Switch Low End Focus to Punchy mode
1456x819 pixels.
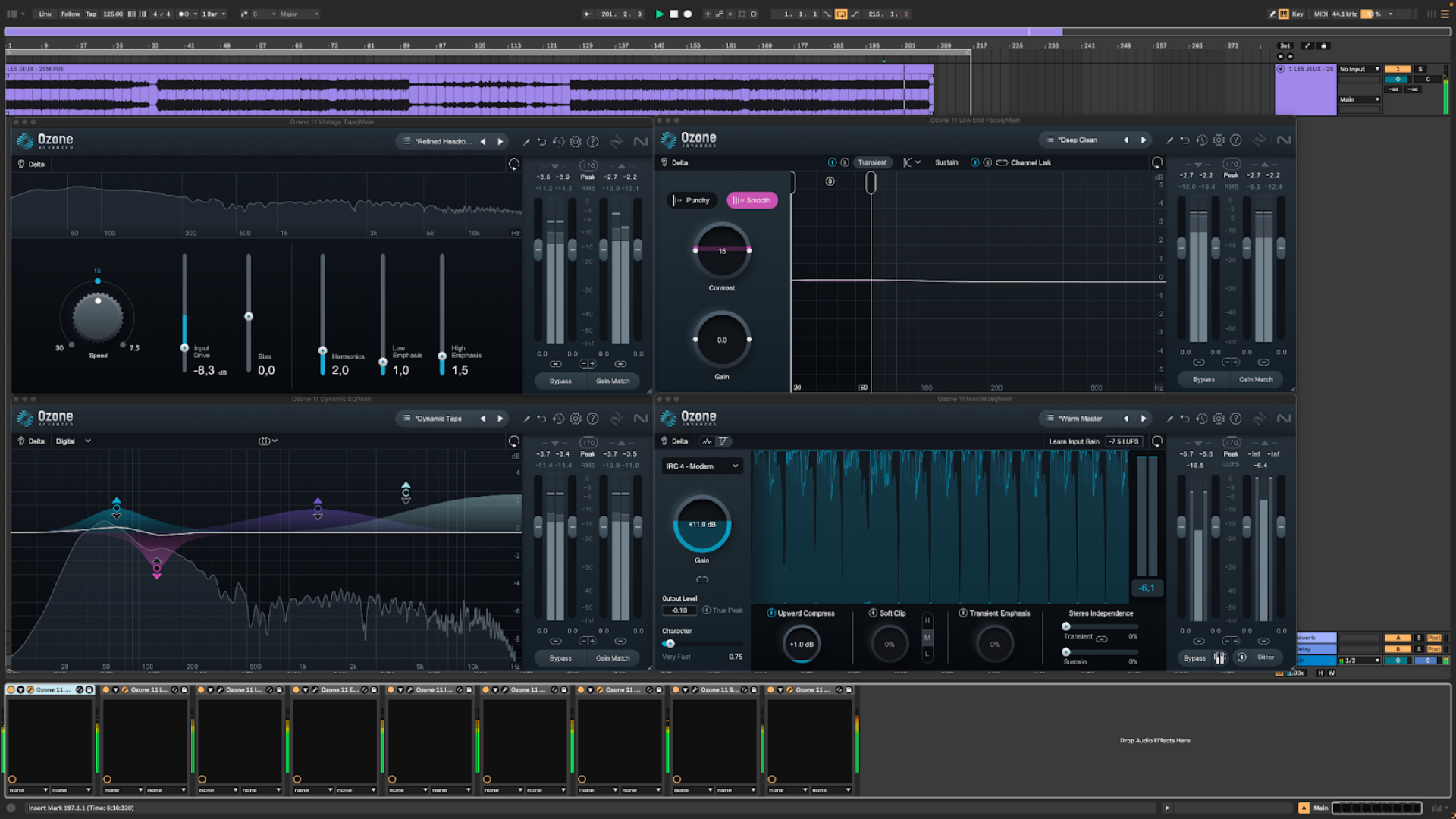tap(691, 200)
